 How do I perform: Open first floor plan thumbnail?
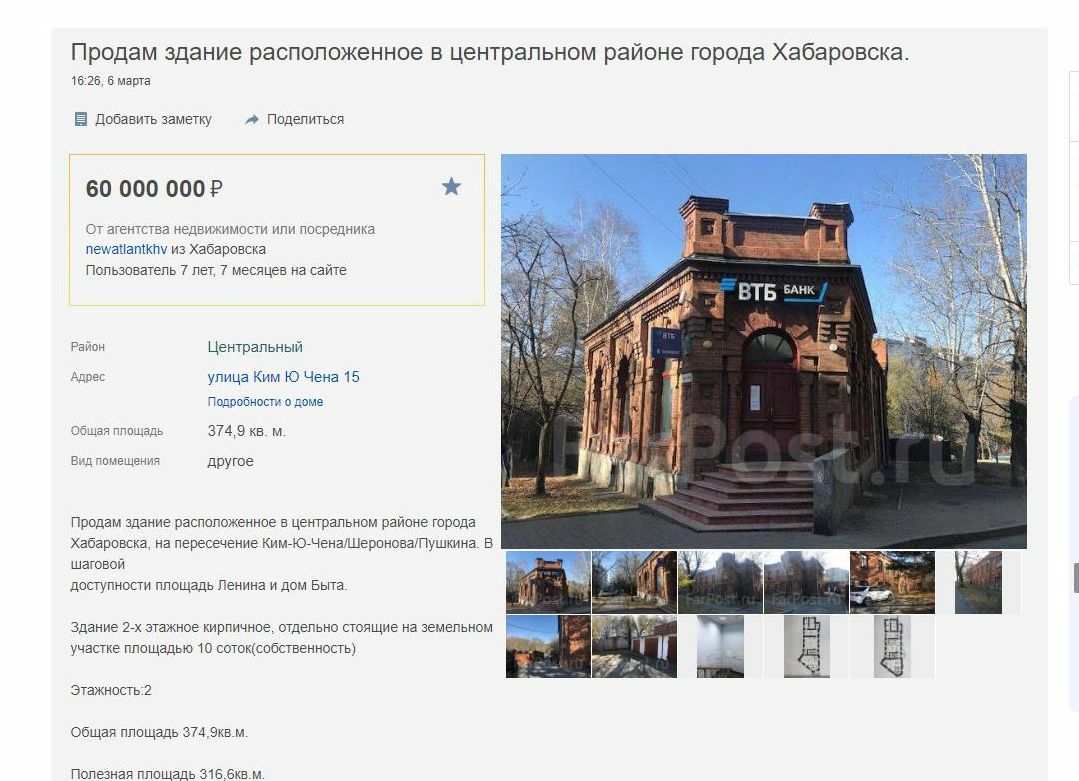pyautogui.click(x=806, y=647)
